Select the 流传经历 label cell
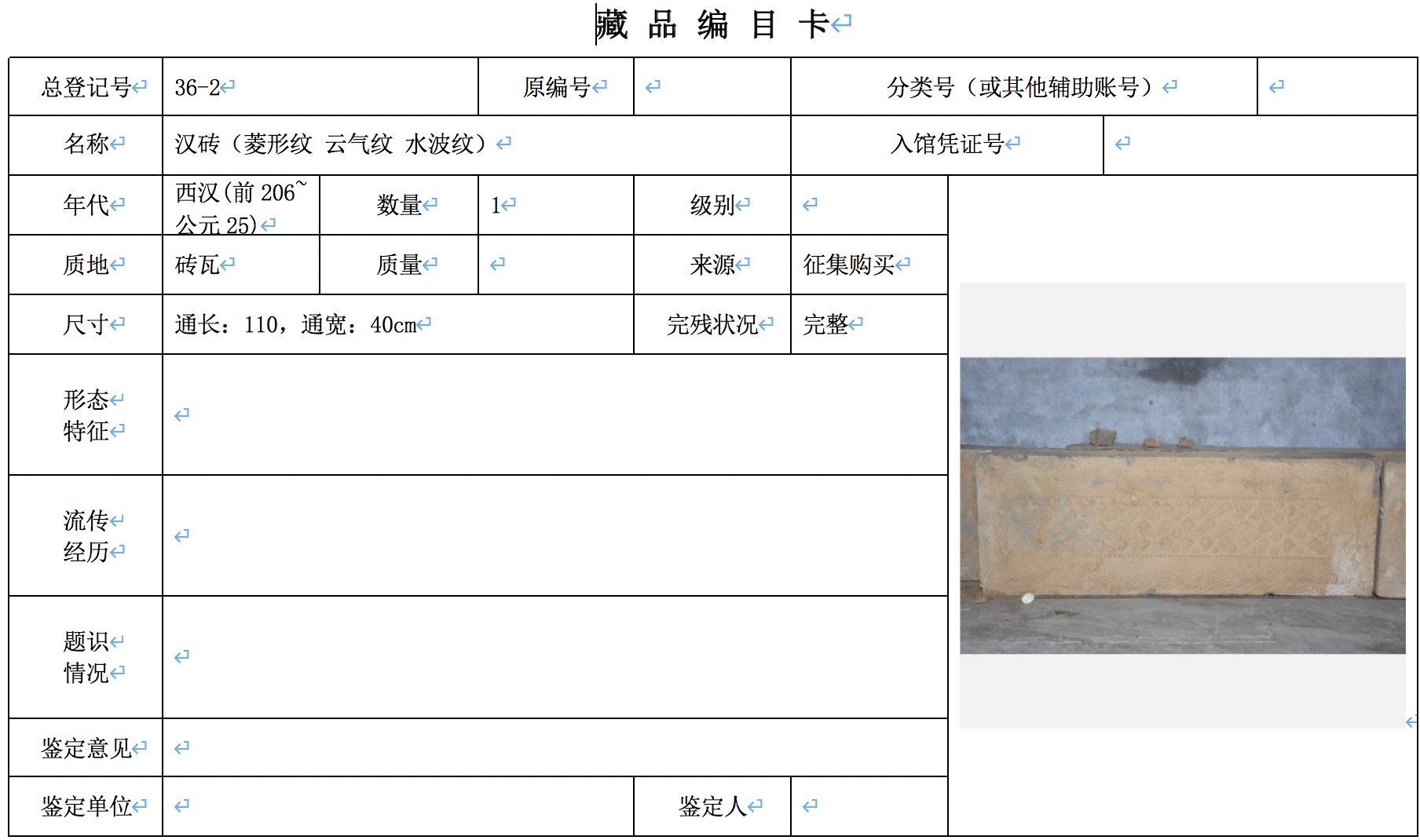1420x840 pixels. [x=86, y=535]
